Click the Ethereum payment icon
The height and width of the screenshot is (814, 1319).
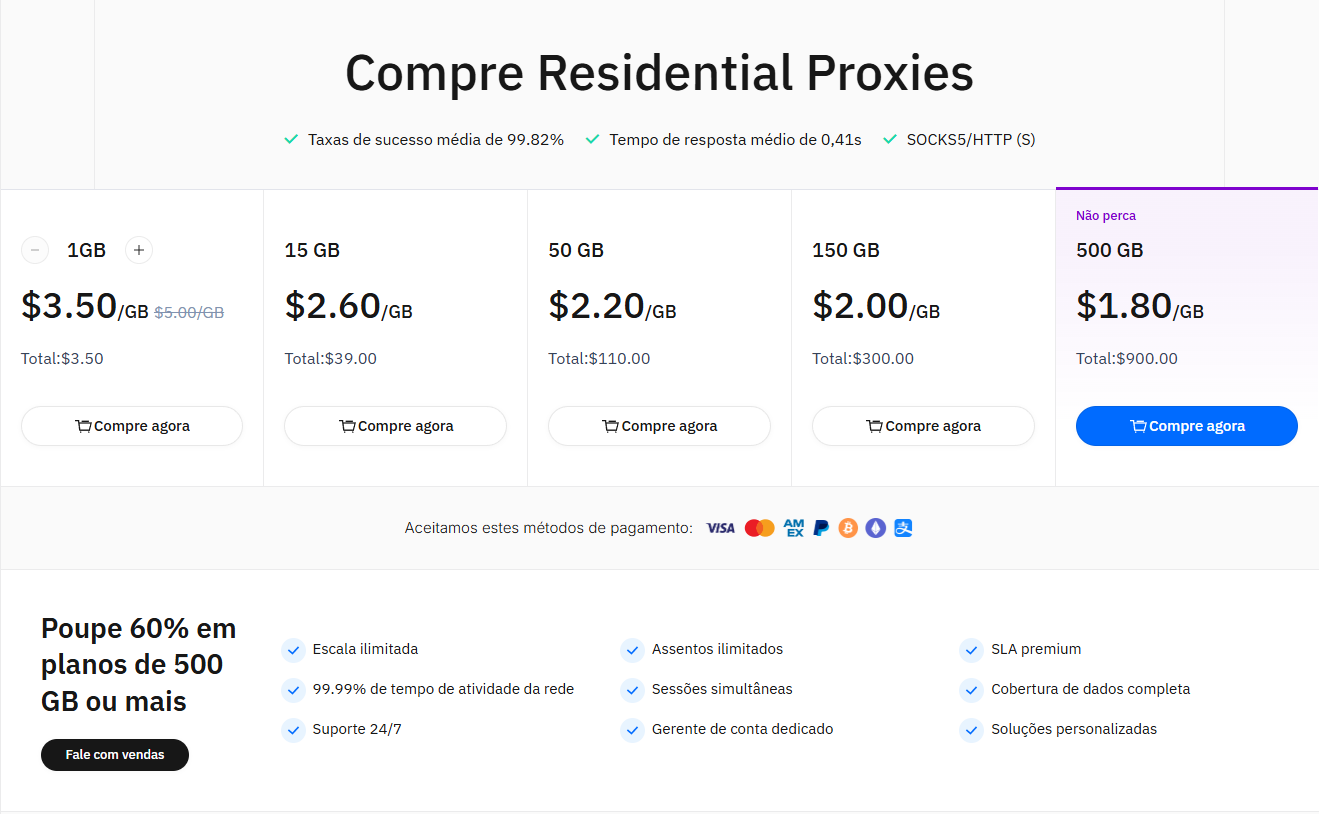pos(876,528)
